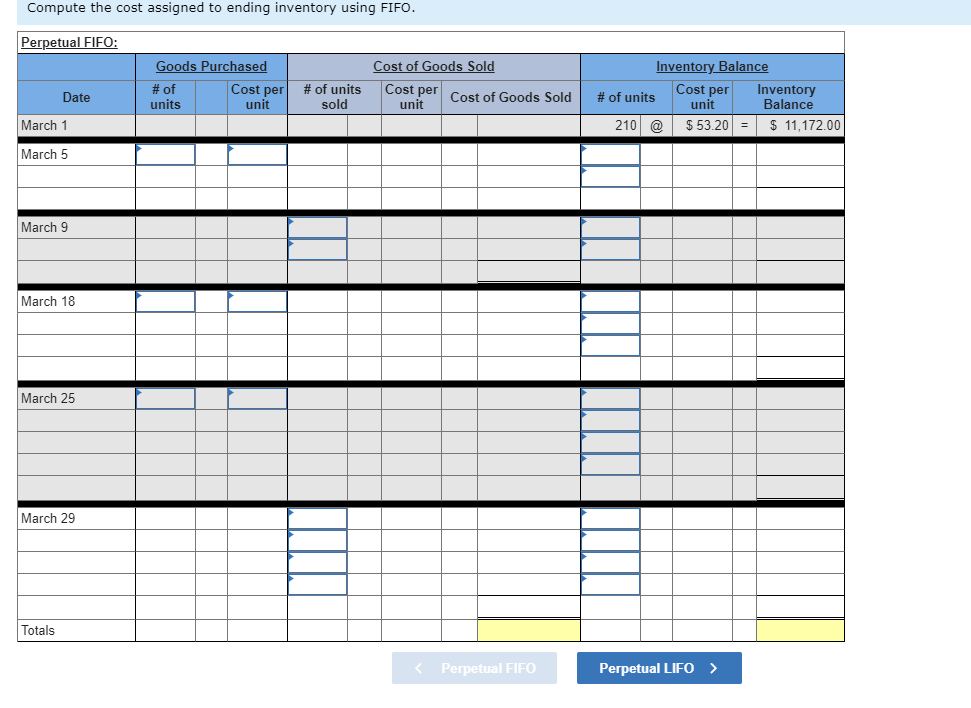
Task: Select the March 5 cost per unit field
Action: 257,155
